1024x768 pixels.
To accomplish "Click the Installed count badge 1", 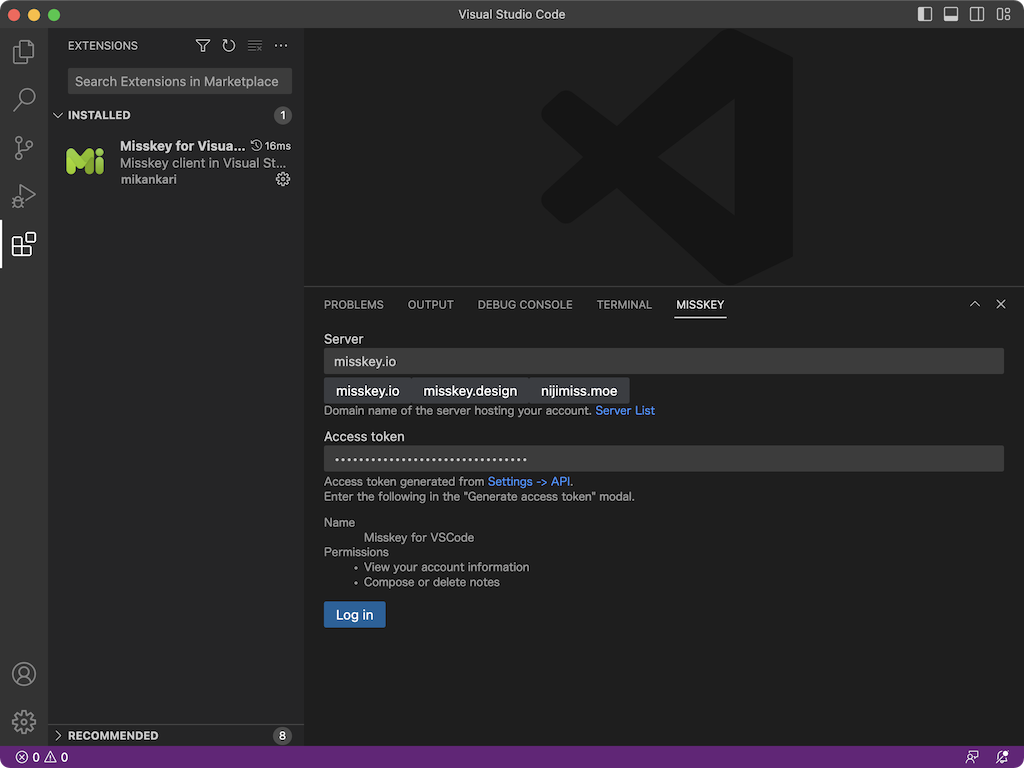I will (x=283, y=115).
